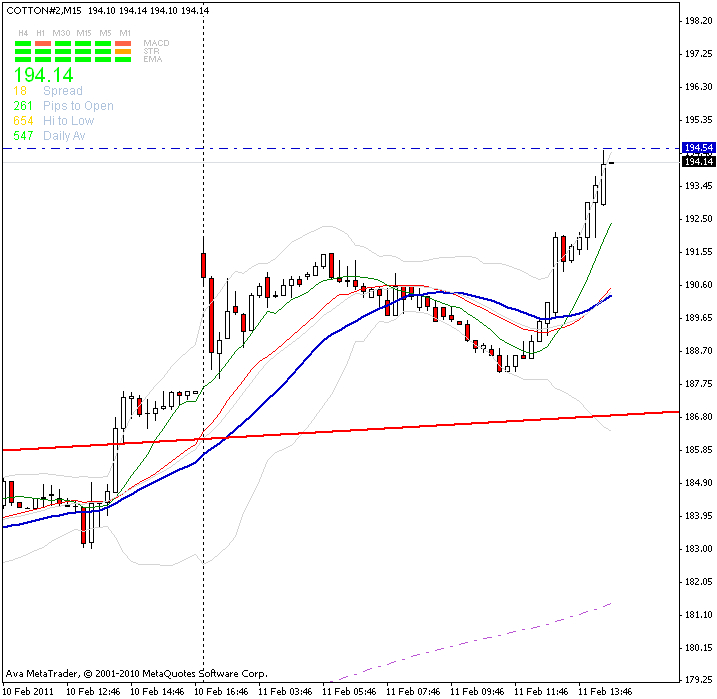Click the green M5 MACD signal bar
717x699 pixels.
click(104, 44)
